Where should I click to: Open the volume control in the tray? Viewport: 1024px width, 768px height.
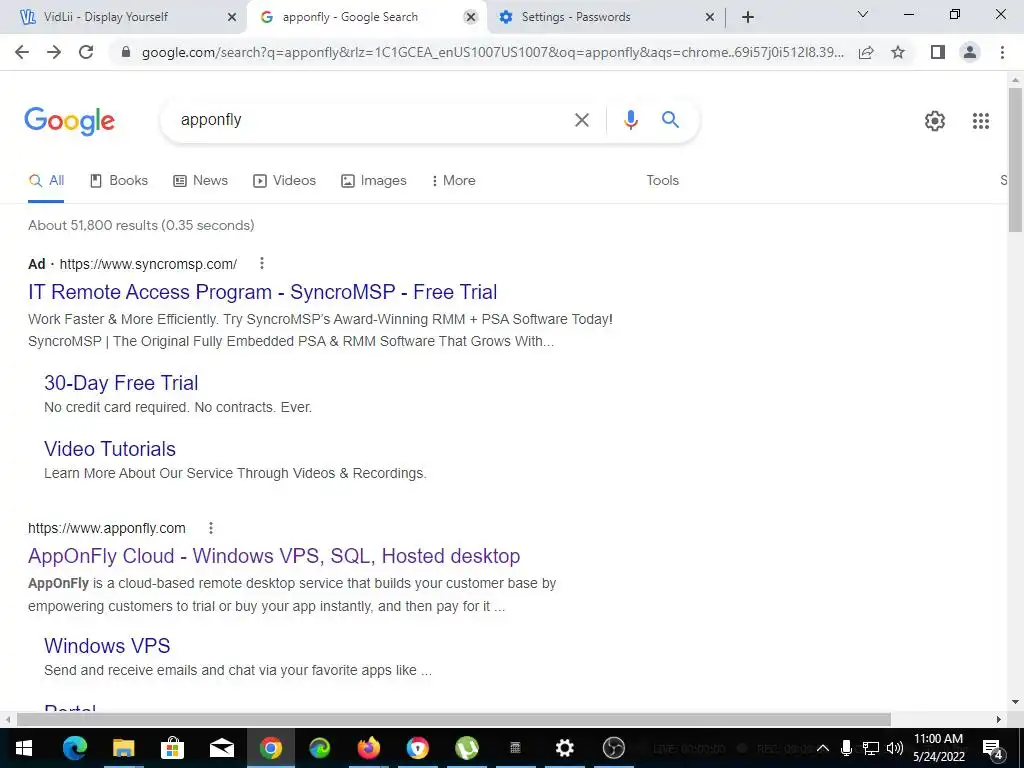pos(895,748)
